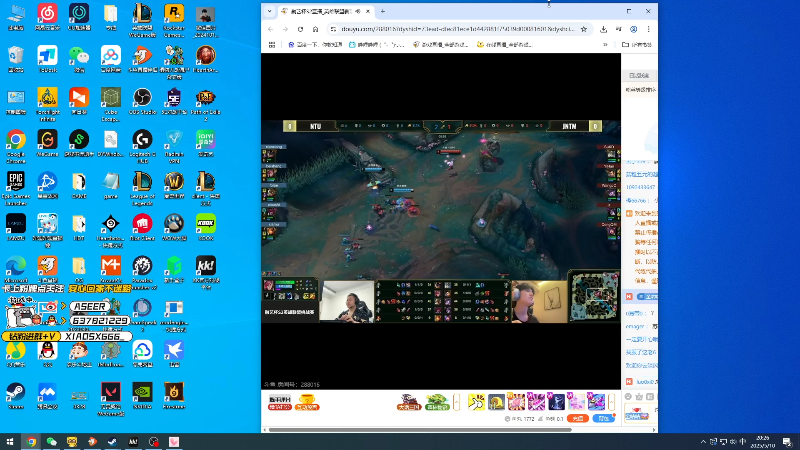Open WeChat from the taskbar
This screenshot has width=800, height=450.
(52, 442)
